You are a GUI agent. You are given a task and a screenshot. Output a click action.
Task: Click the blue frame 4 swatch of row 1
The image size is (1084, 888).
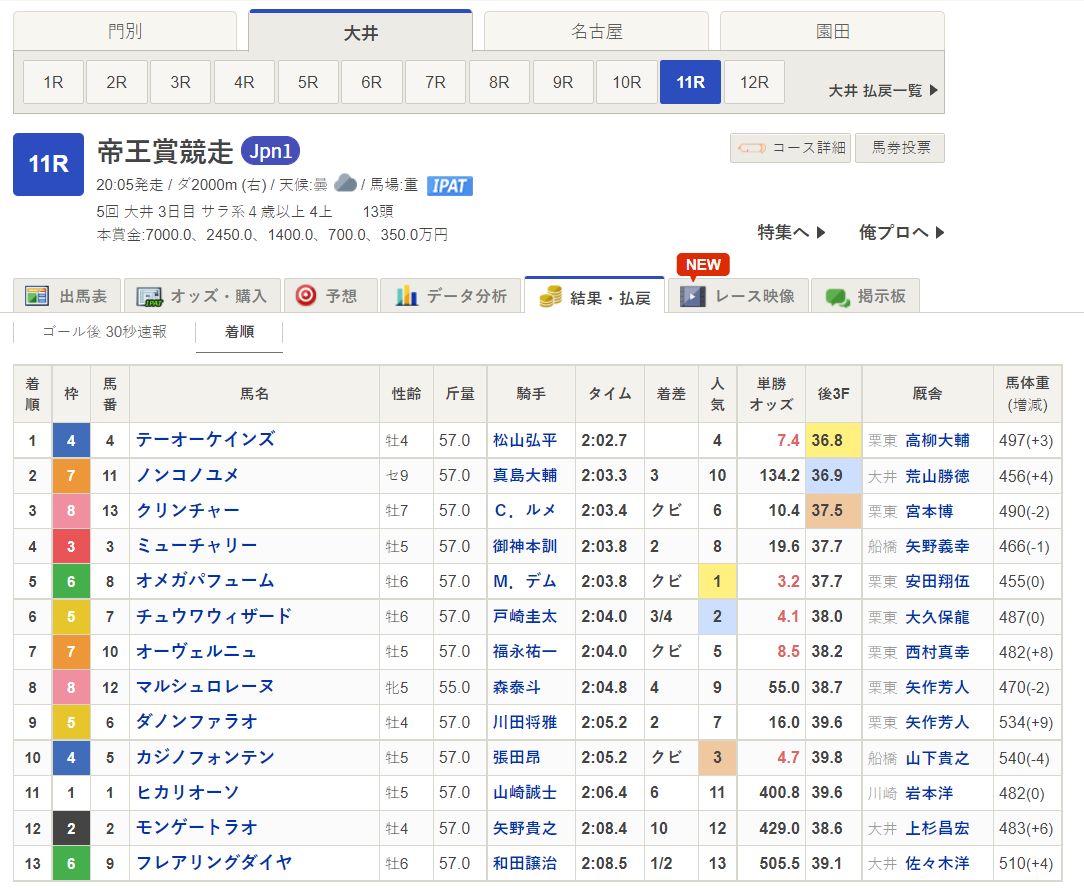pos(71,440)
